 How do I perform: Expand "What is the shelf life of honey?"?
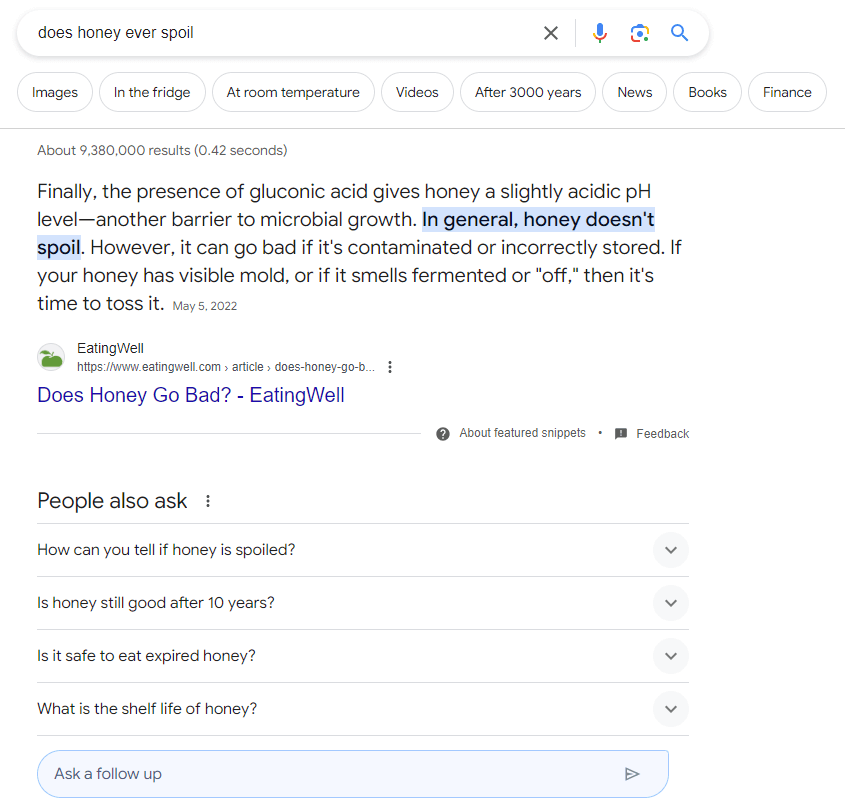(671, 709)
